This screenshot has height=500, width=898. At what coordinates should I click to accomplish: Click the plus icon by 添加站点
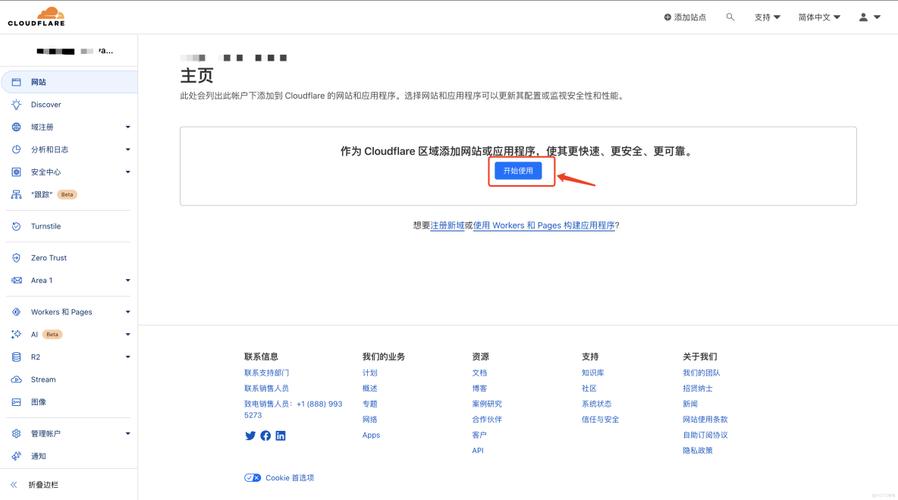tap(667, 17)
